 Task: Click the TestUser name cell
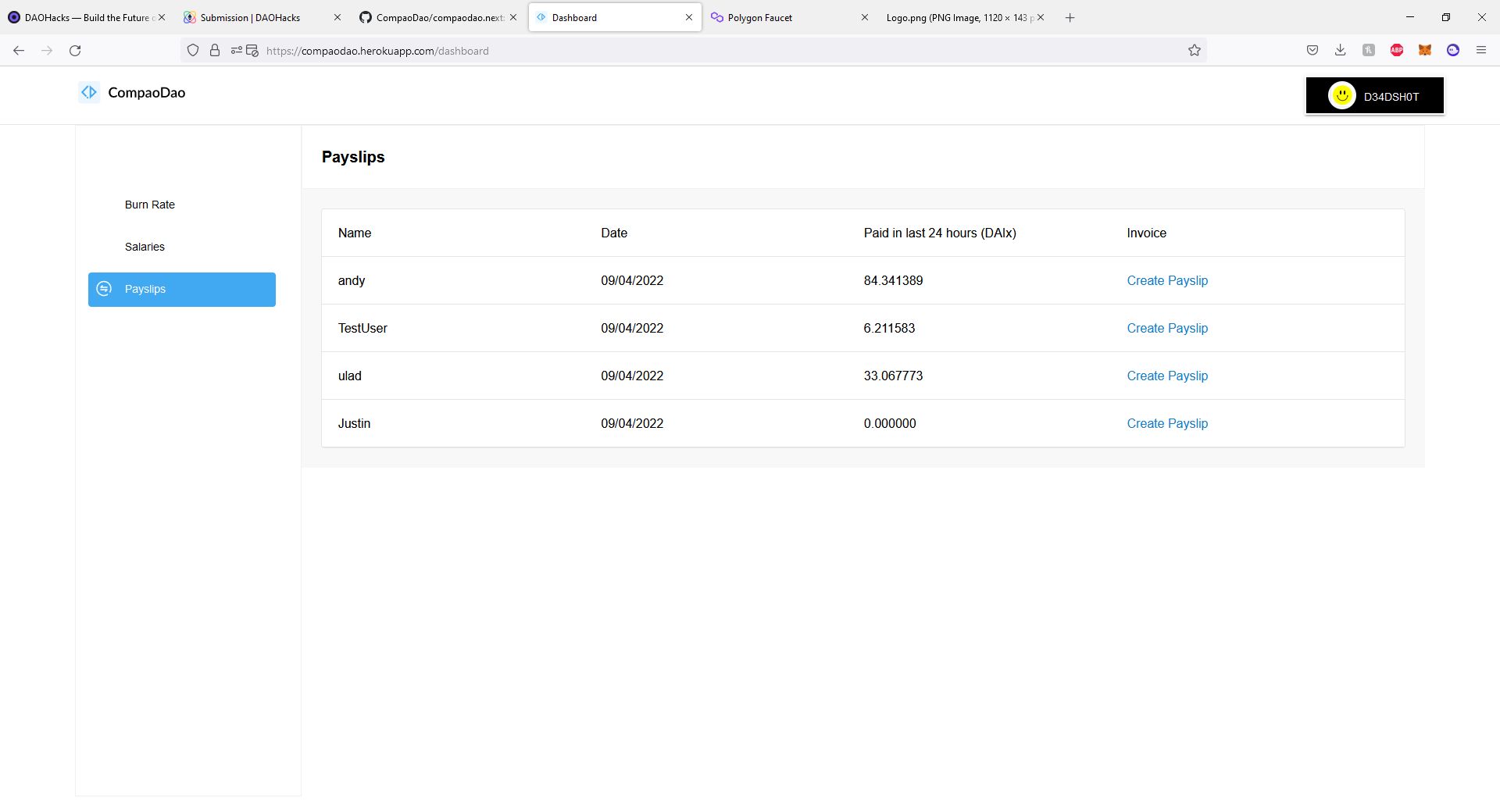(362, 328)
